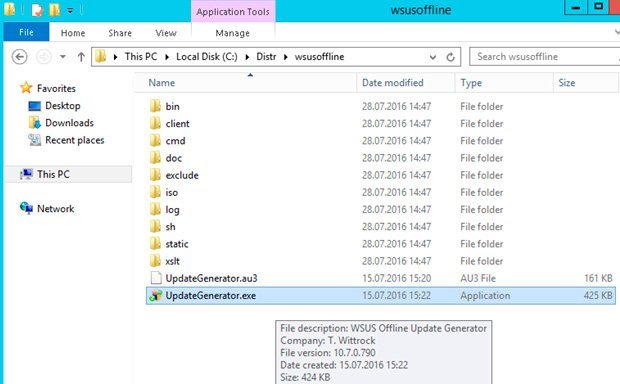Open Favorites in navigation pane
620x384 pixels.
click(x=56, y=88)
